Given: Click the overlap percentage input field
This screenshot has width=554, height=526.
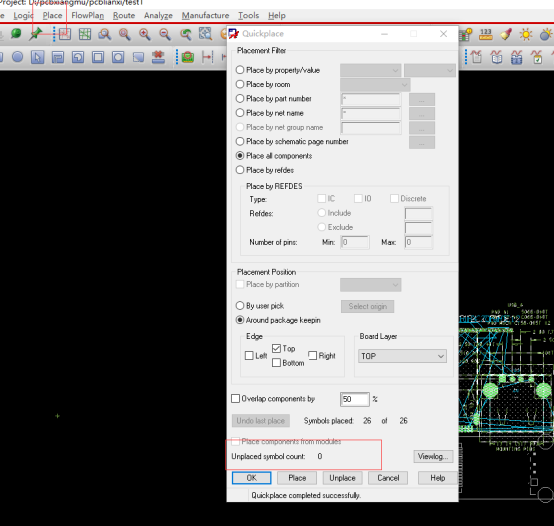Looking at the screenshot, I should (x=355, y=399).
